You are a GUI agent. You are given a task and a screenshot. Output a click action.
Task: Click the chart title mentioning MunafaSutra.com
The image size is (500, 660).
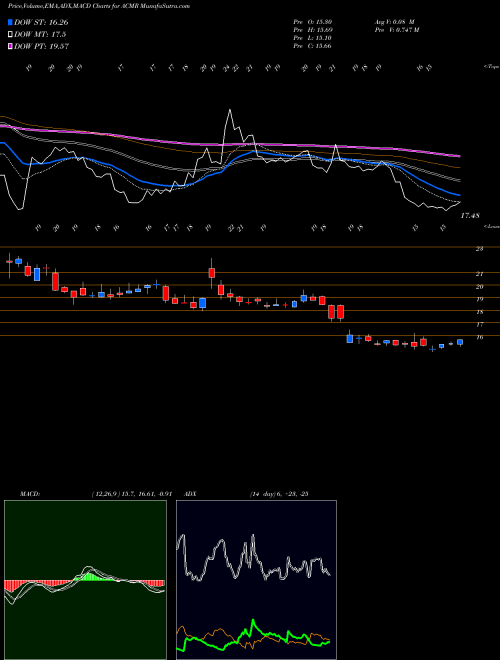coord(98,6)
